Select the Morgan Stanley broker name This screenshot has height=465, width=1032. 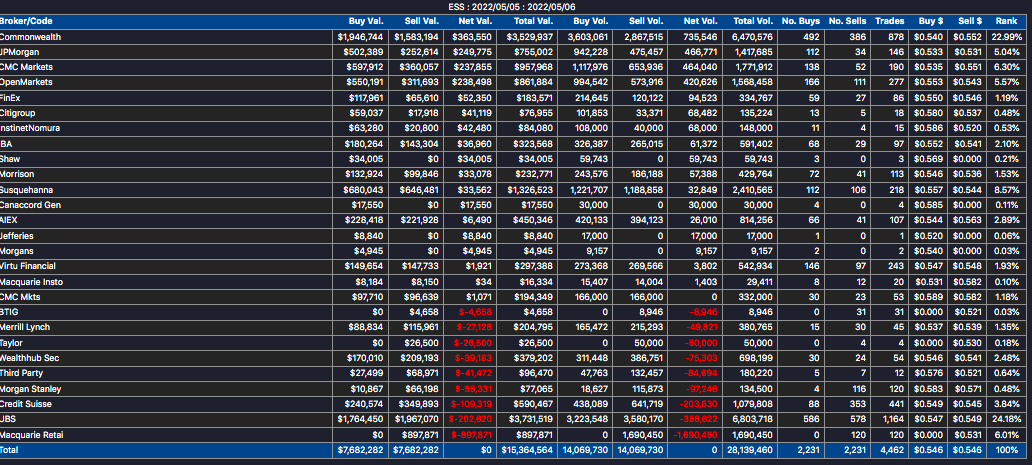click(x=29, y=389)
